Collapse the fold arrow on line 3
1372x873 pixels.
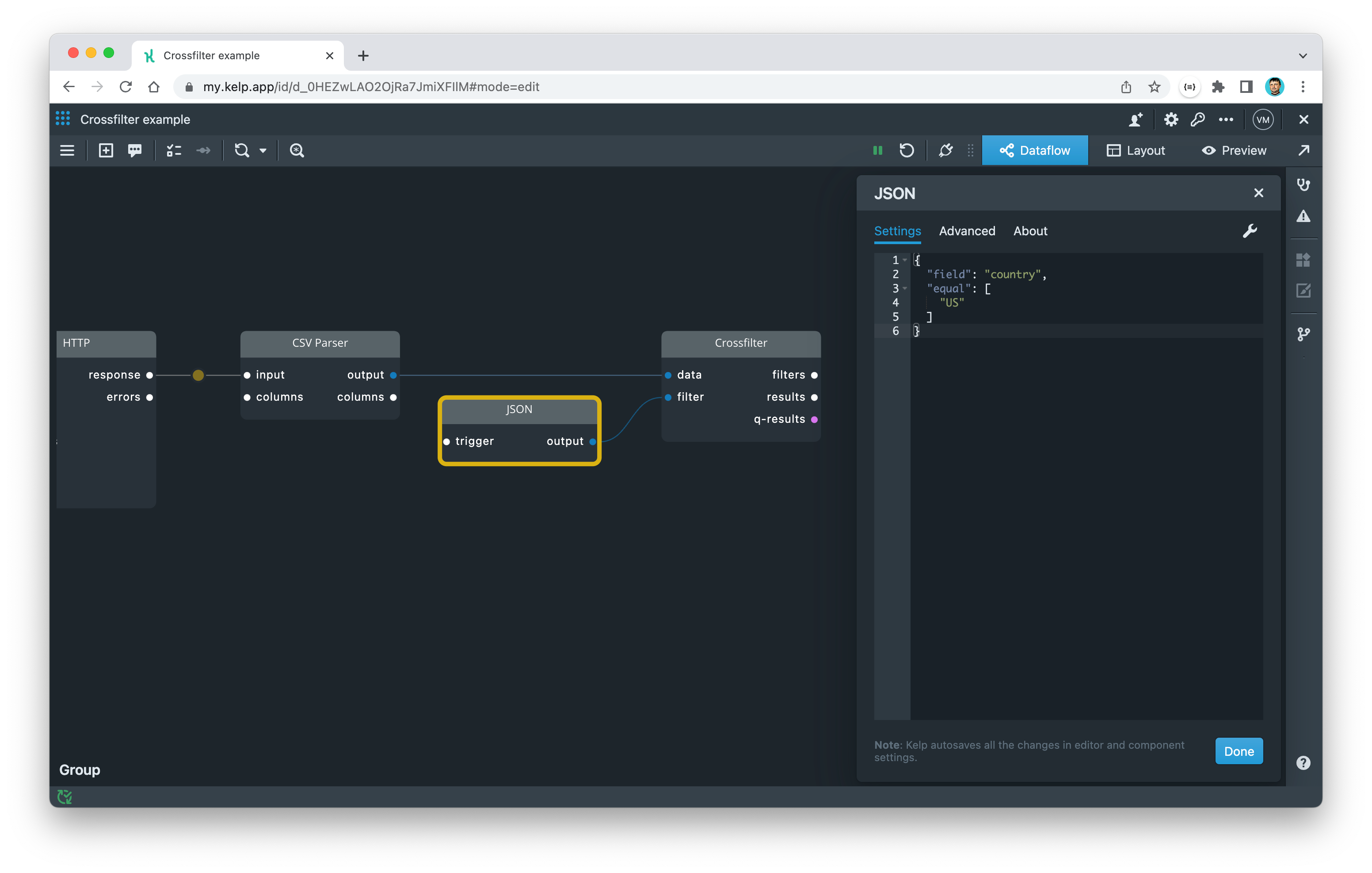[905, 288]
